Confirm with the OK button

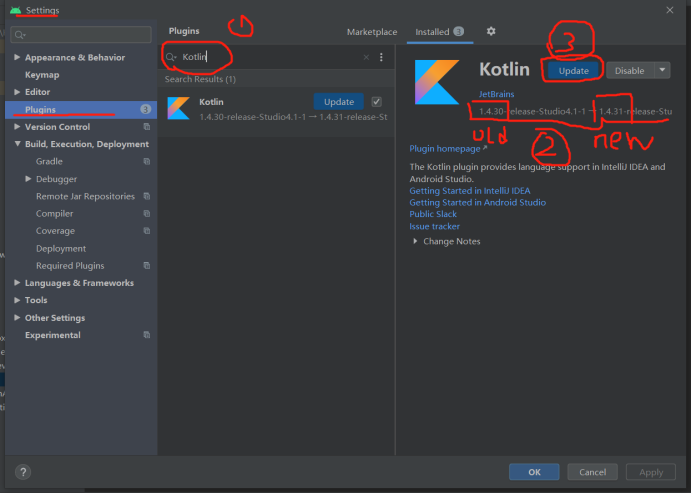point(534,472)
